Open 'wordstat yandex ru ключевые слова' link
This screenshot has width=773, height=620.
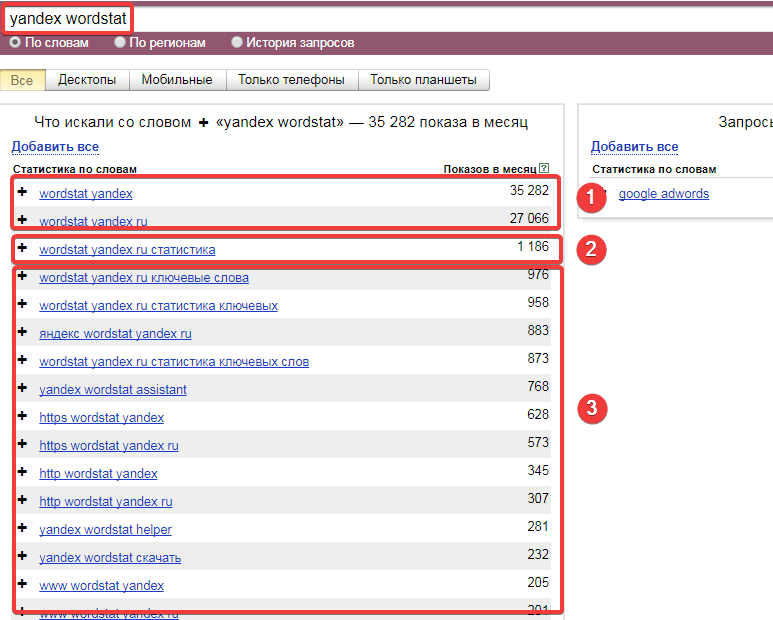[x=144, y=278]
